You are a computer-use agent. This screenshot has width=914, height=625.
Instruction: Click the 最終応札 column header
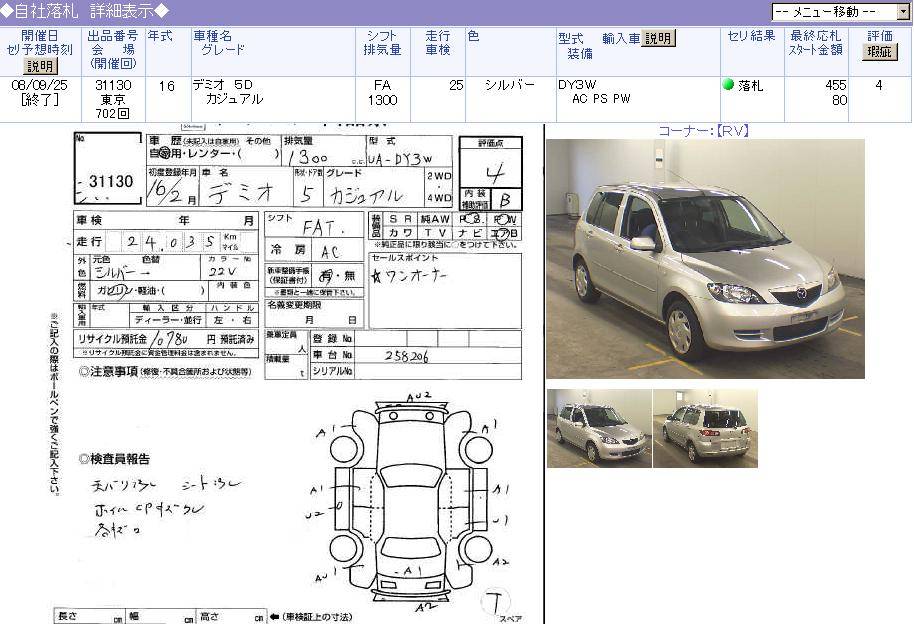pyautogui.click(x=815, y=36)
